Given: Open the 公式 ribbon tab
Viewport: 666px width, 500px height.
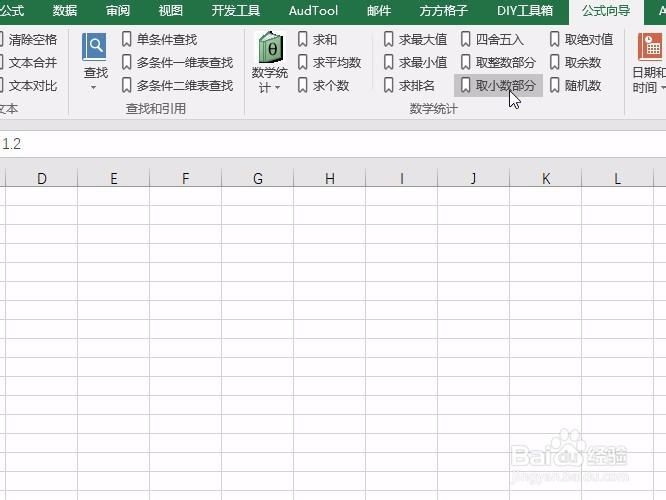Looking at the screenshot, I should coord(12,11).
